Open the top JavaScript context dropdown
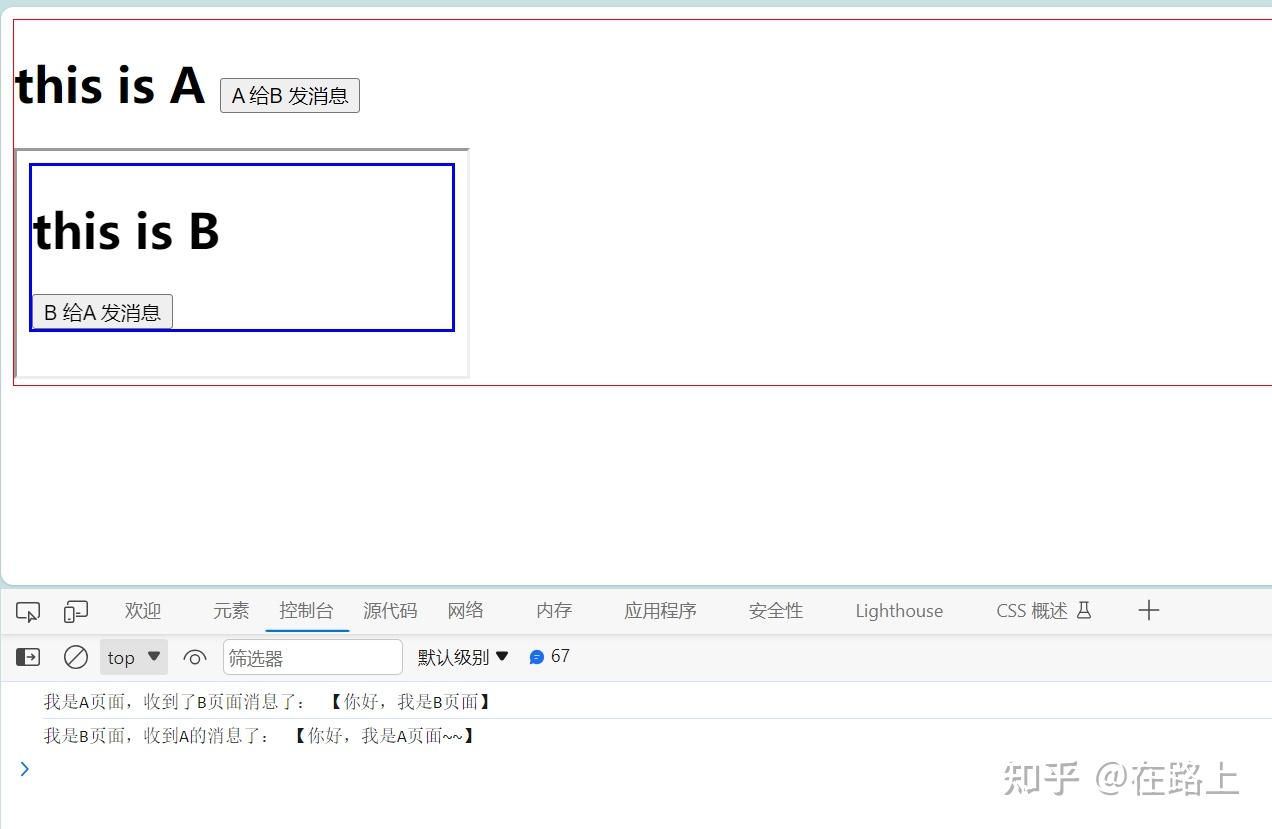 point(134,657)
